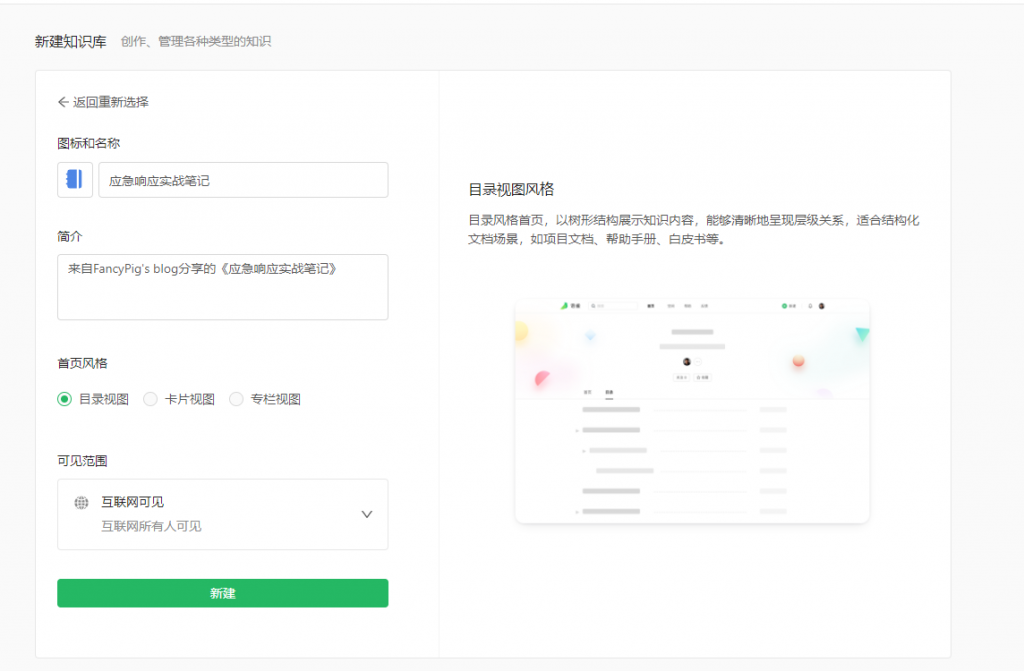Image resolution: width=1024 pixels, height=671 pixels.
Task: Open the 互联网可见 visibility dropdown
Action: [x=223, y=514]
